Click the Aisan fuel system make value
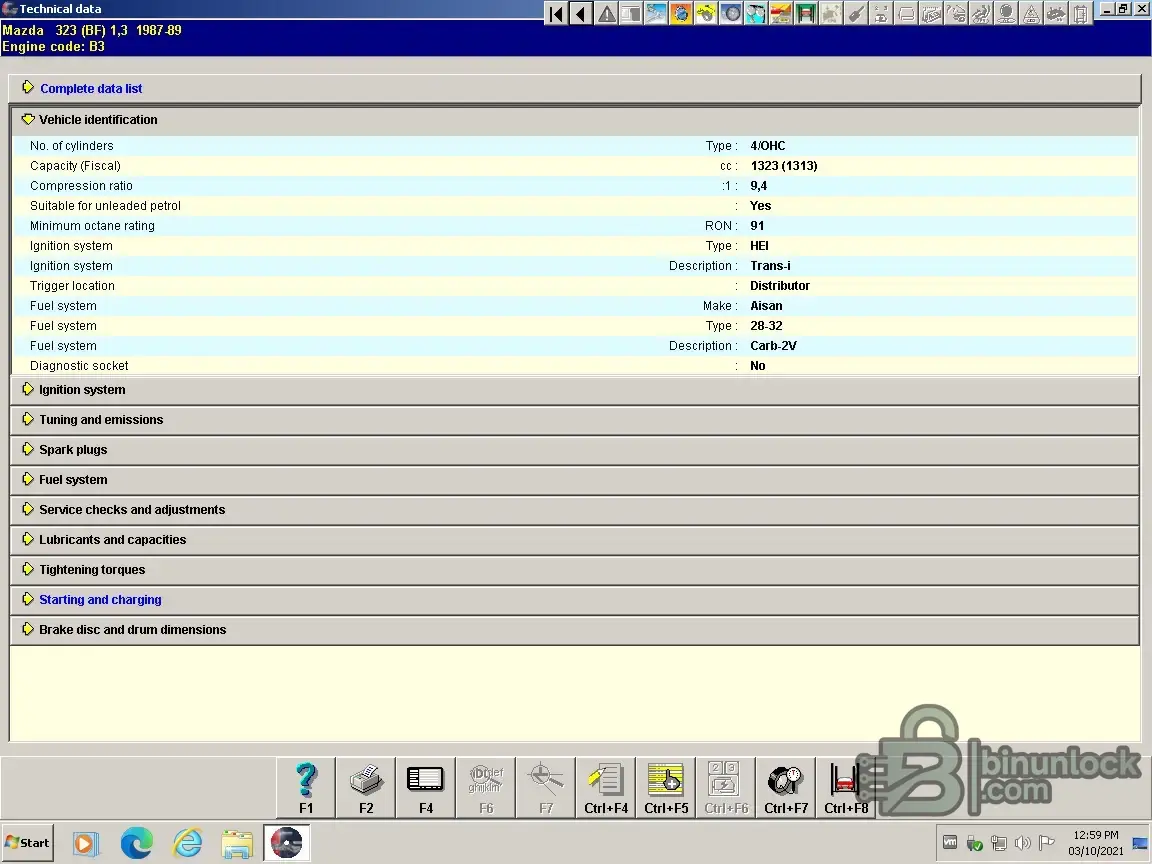 pyautogui.click(x=766, y=306)
